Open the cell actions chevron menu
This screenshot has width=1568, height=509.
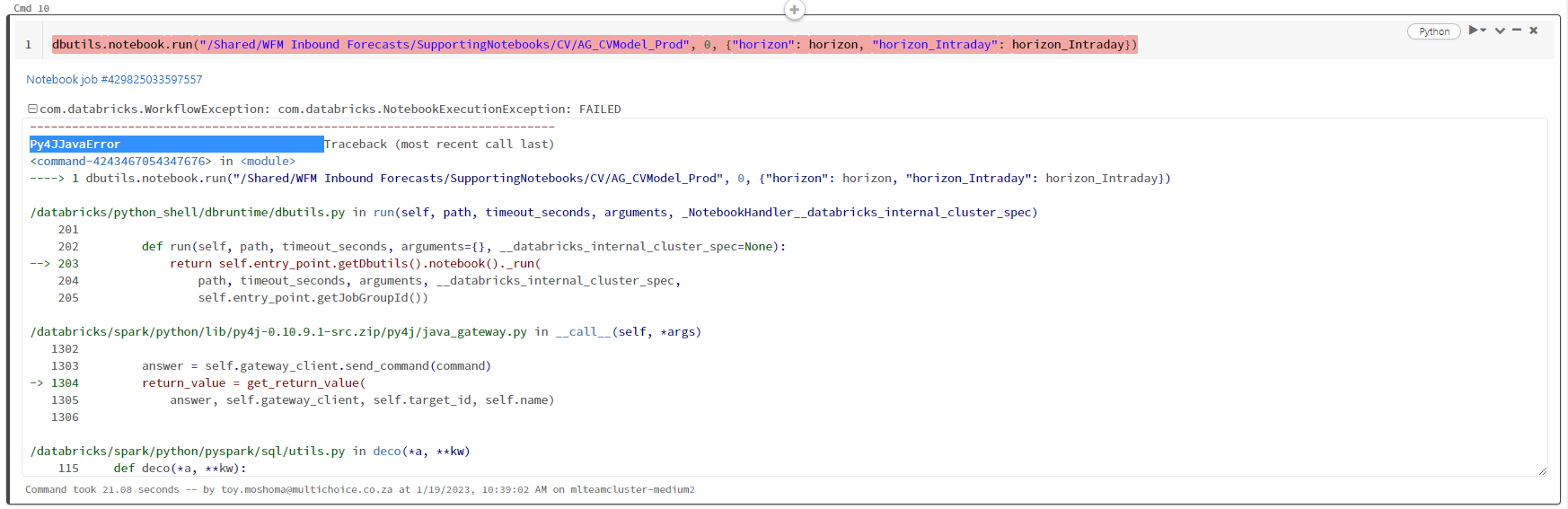tap(1500, 31)
